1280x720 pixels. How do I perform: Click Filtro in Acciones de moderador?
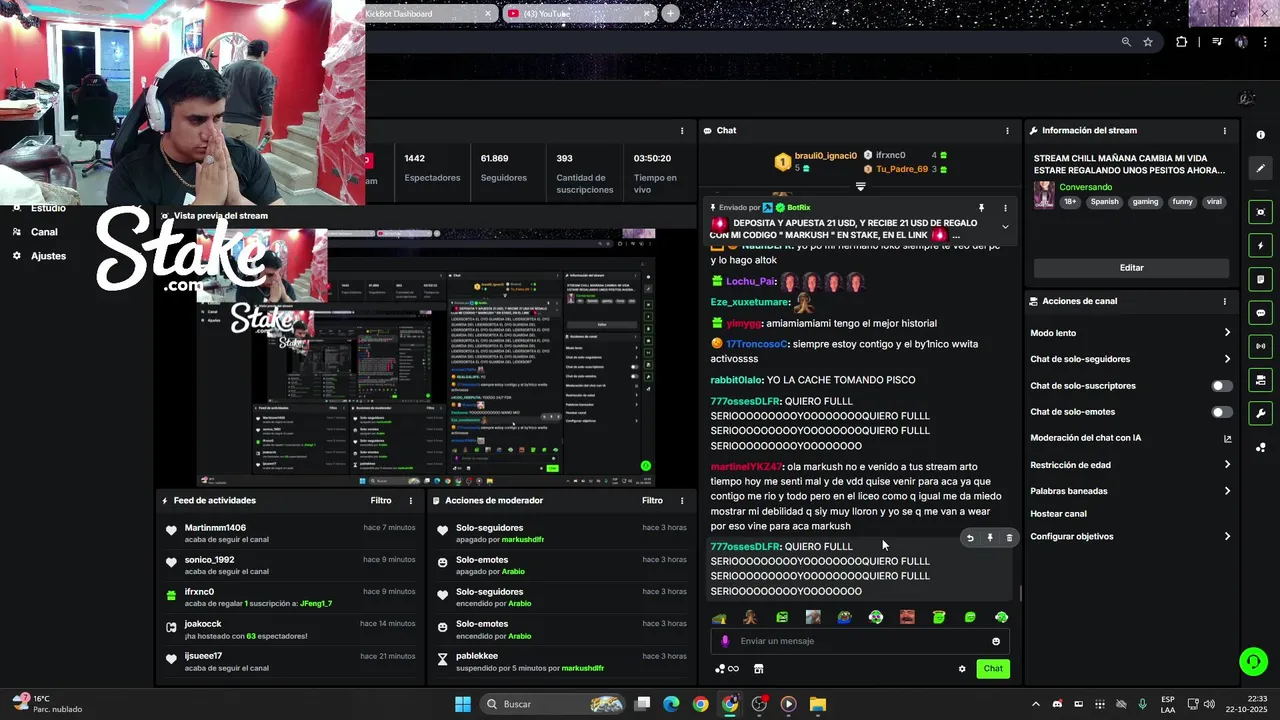coord(652,501)
